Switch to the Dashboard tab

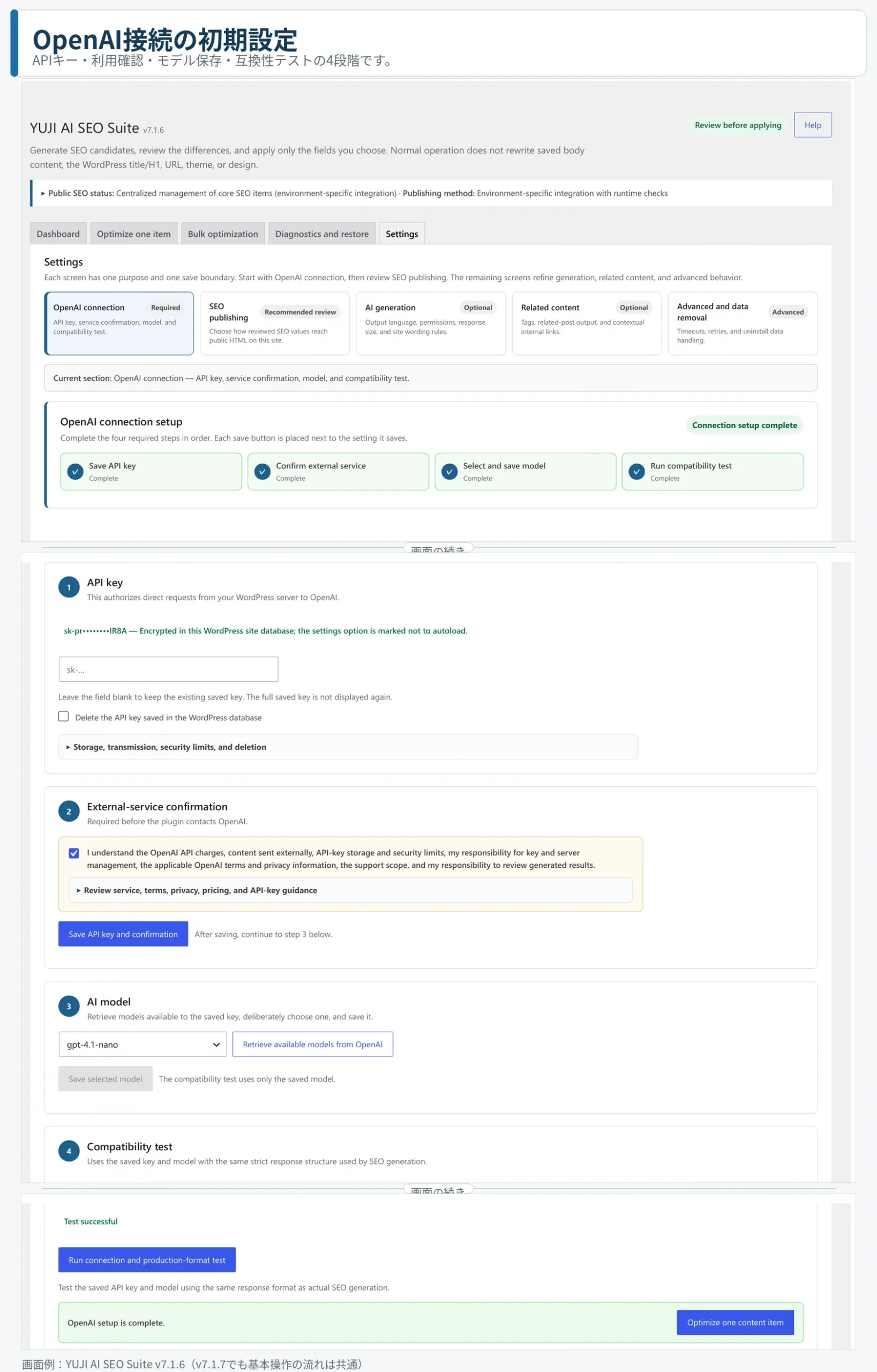pos(58,234)
